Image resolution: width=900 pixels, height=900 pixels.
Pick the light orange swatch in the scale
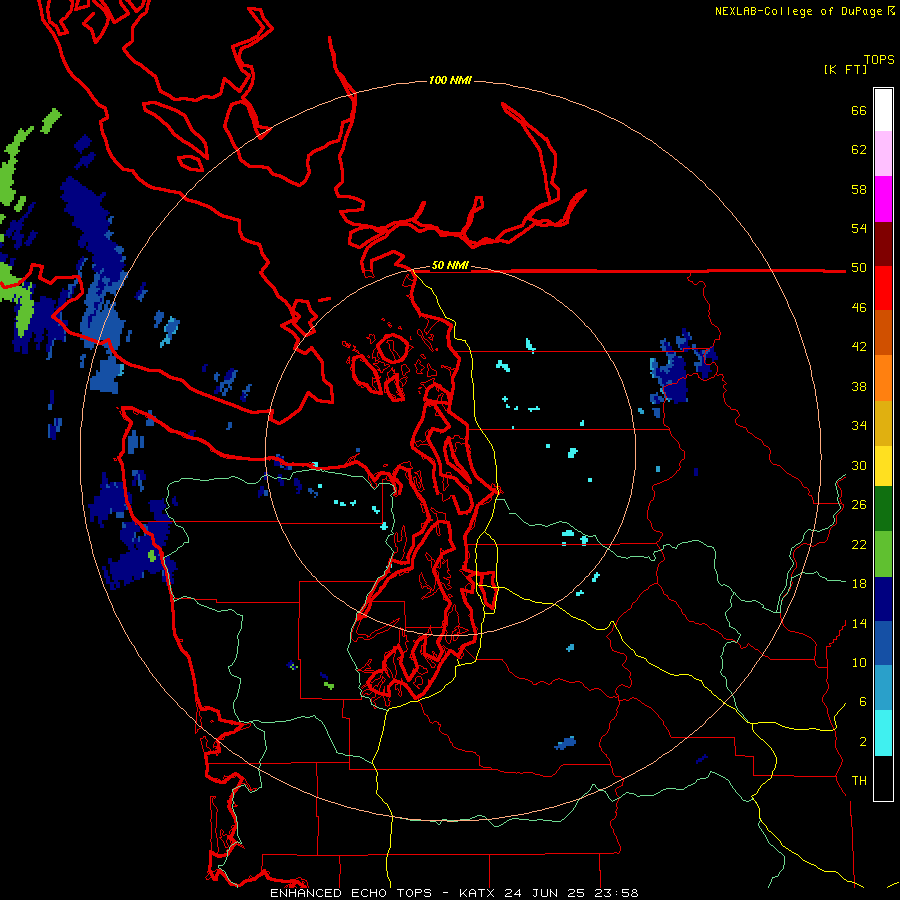[883, 378]
